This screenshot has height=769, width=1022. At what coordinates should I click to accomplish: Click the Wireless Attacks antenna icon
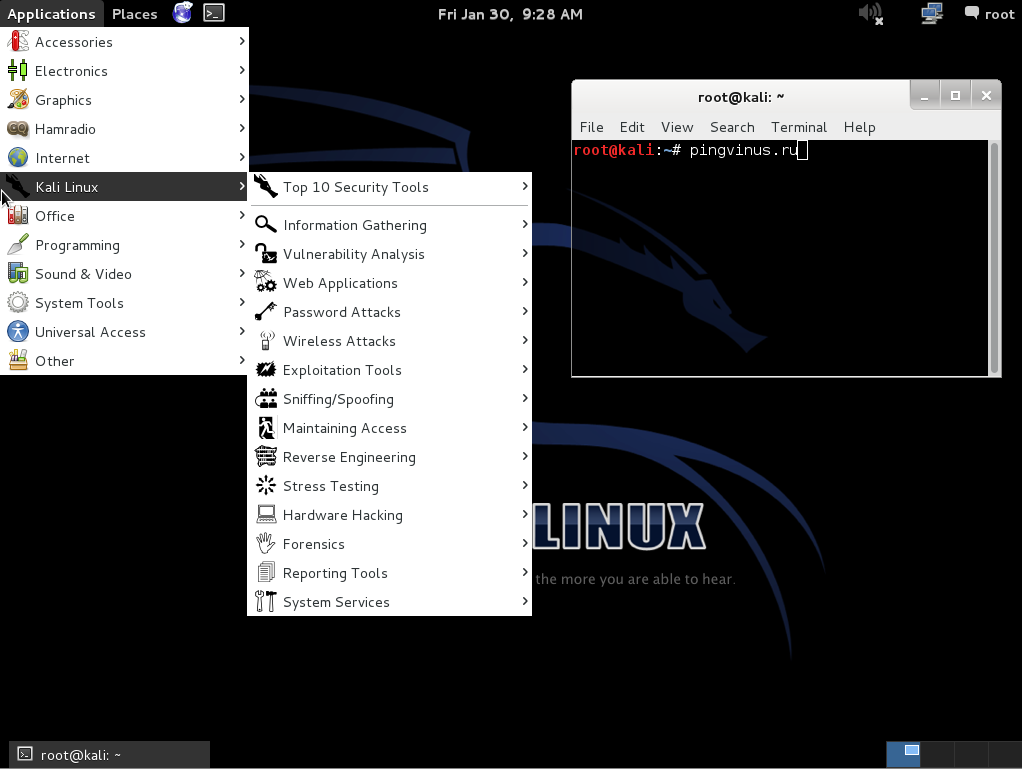point(265,341)
